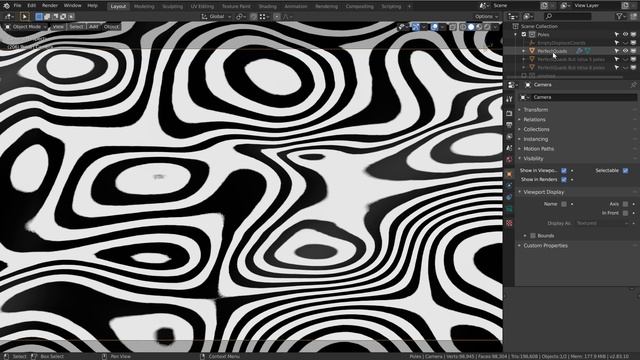Enable the Axis display checkbox
The height and width of the screenshot is (360, 640).
[625, 204]
